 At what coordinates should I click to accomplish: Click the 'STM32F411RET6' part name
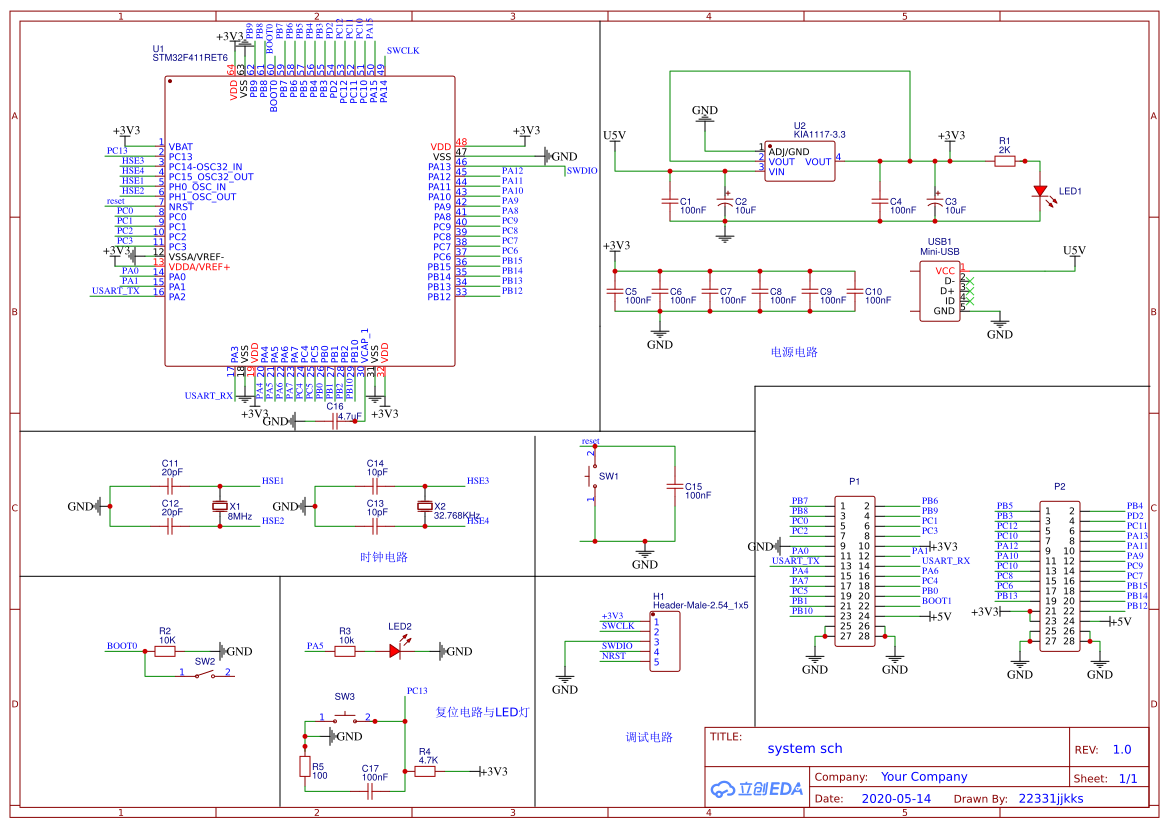point(190,57)
